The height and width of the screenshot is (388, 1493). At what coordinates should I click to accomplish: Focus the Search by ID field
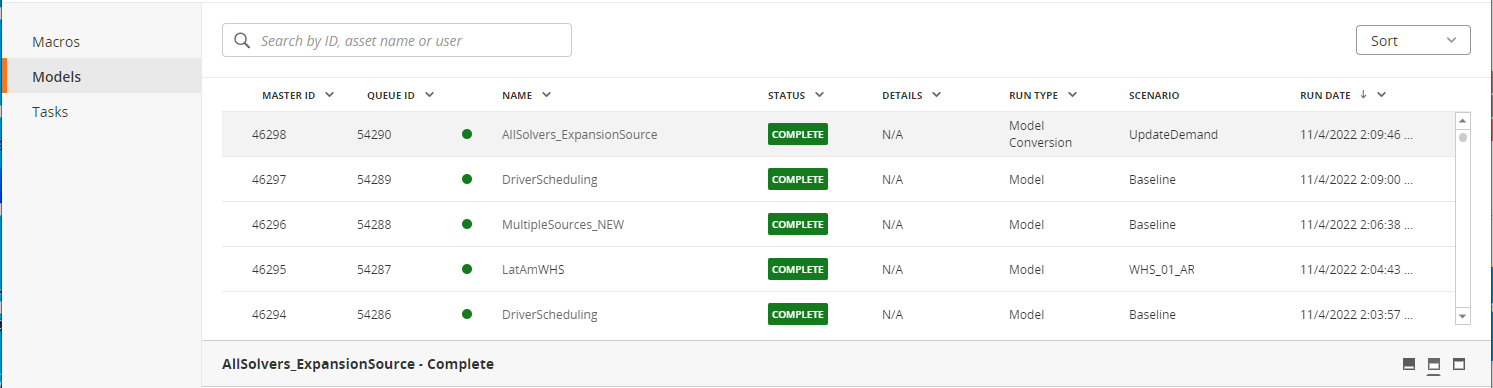pos(397,41)
